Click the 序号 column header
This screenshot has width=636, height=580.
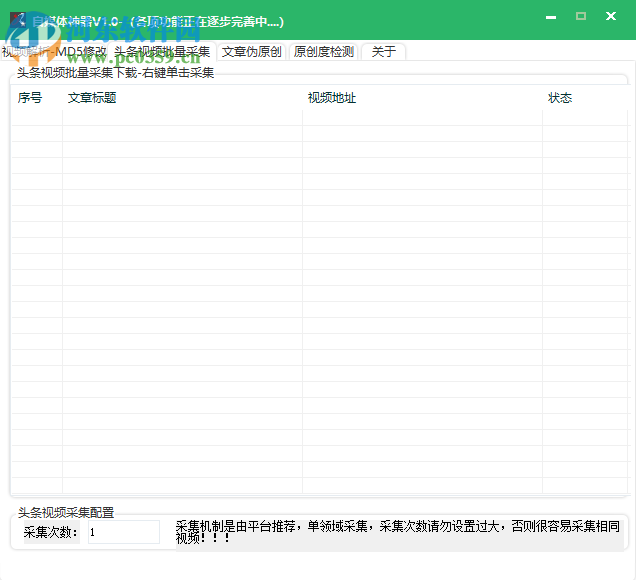point(37,98)
